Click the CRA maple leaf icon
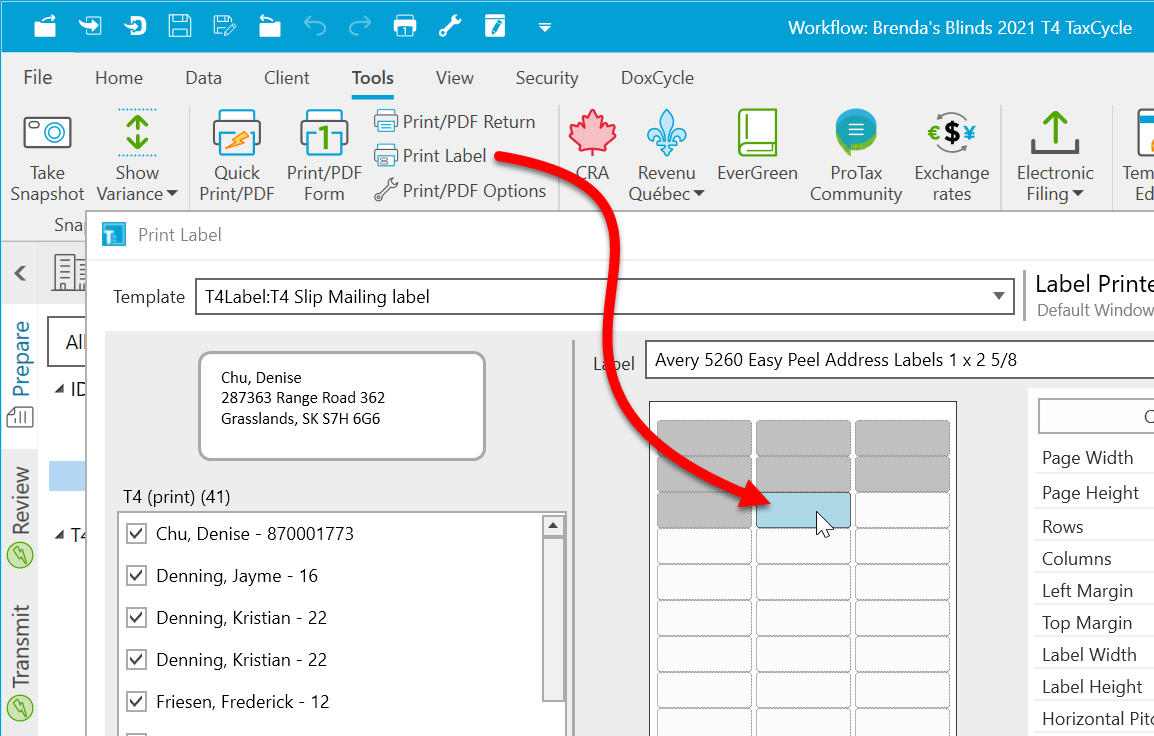 (x=592, y=132)
